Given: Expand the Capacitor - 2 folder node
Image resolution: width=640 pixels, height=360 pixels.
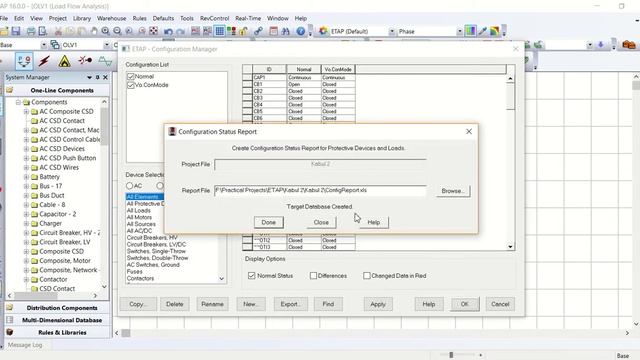Looking at the screenshot, I should [x=27, y=214].
